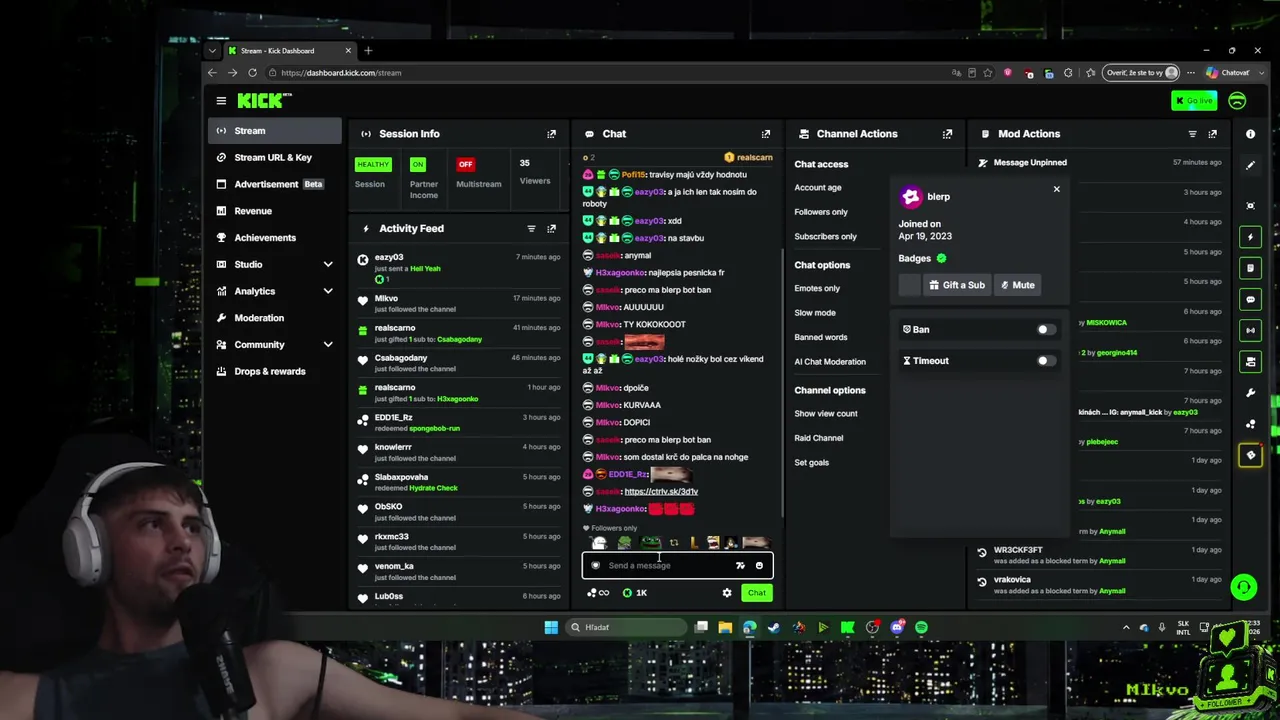Open Discord from the taskbar
1280x720 pixels.
[x=897, y=628]
